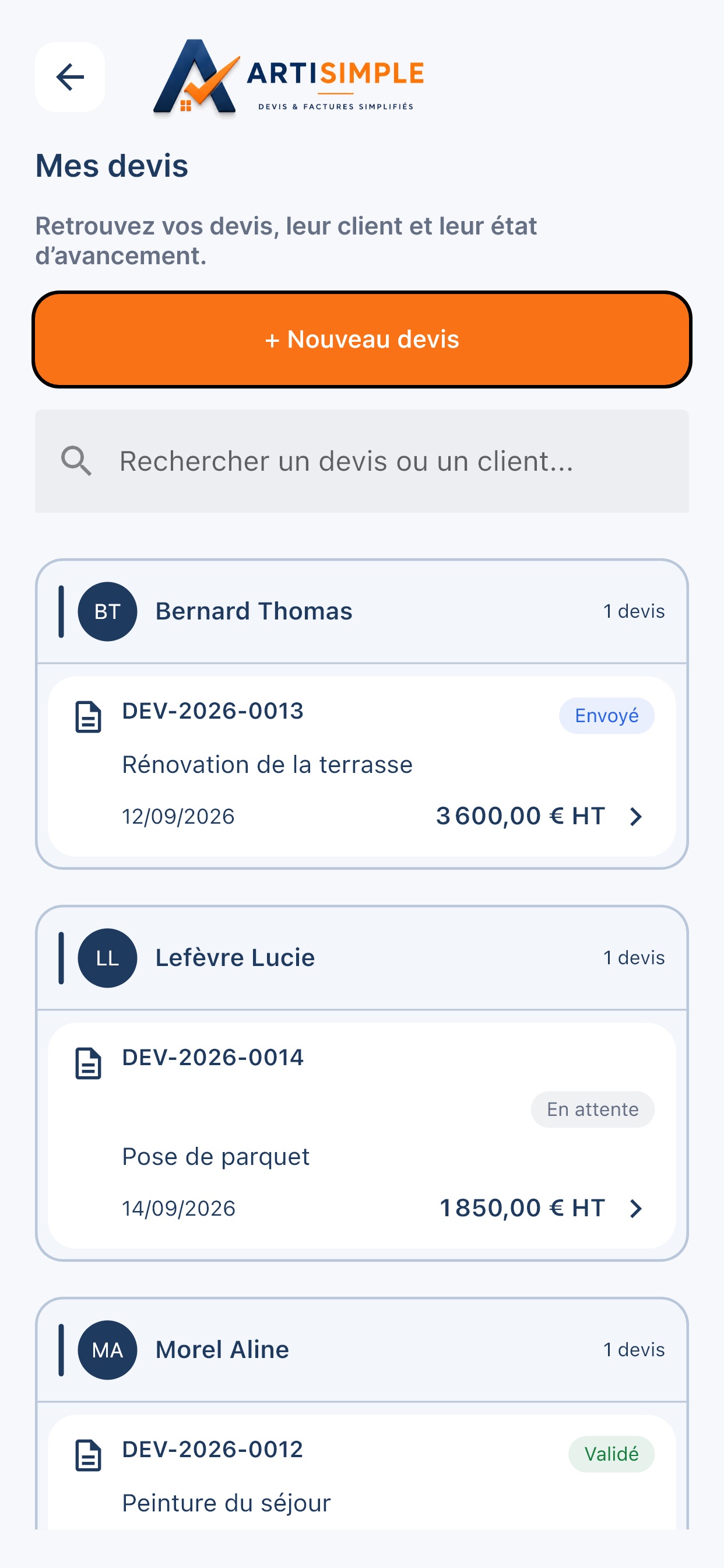
Task: Tap the amount 3 600,00 € HT
Action: click(521, 816)
